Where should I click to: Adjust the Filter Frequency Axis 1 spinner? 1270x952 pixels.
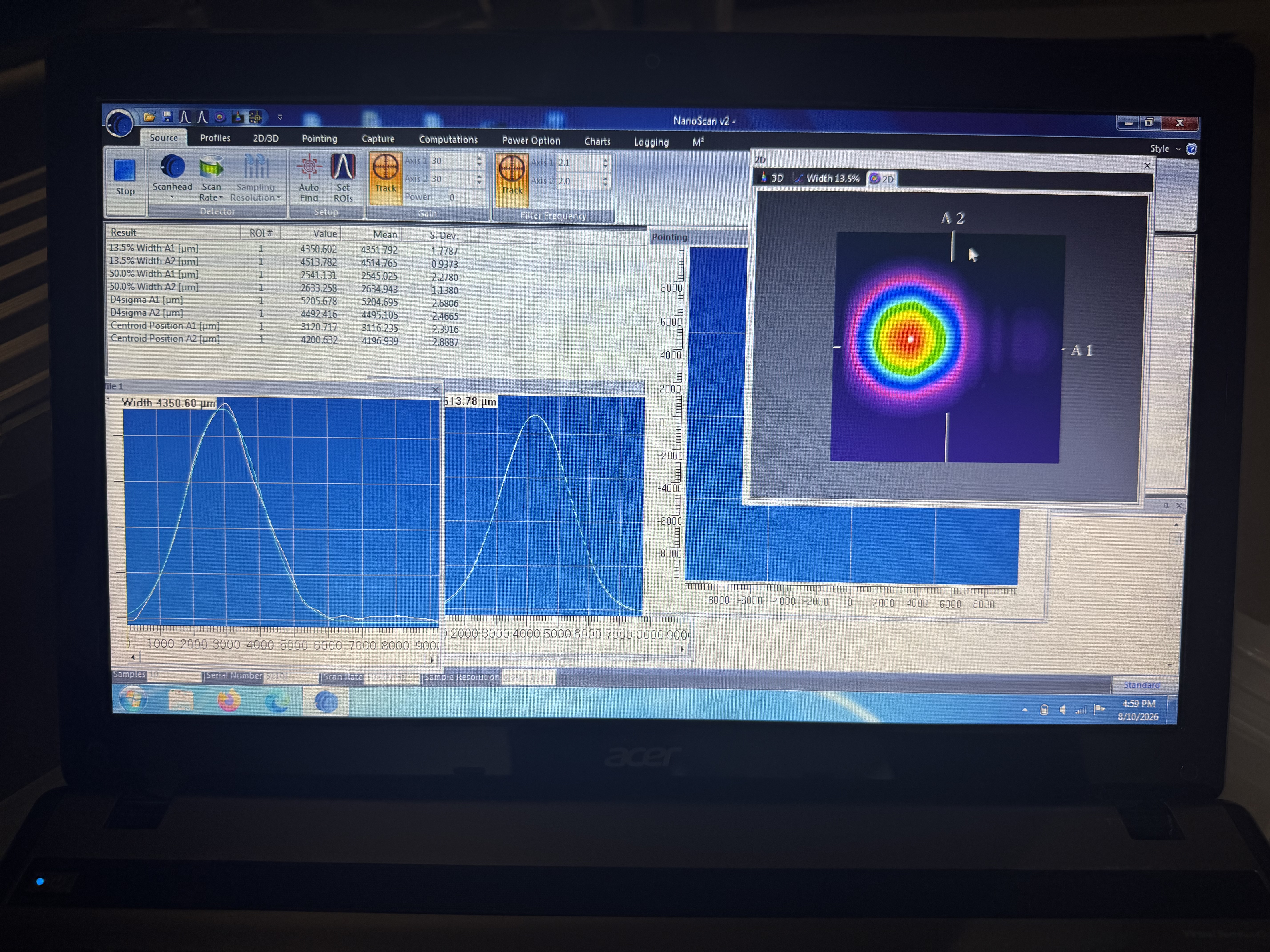click(x=606, y=164)
